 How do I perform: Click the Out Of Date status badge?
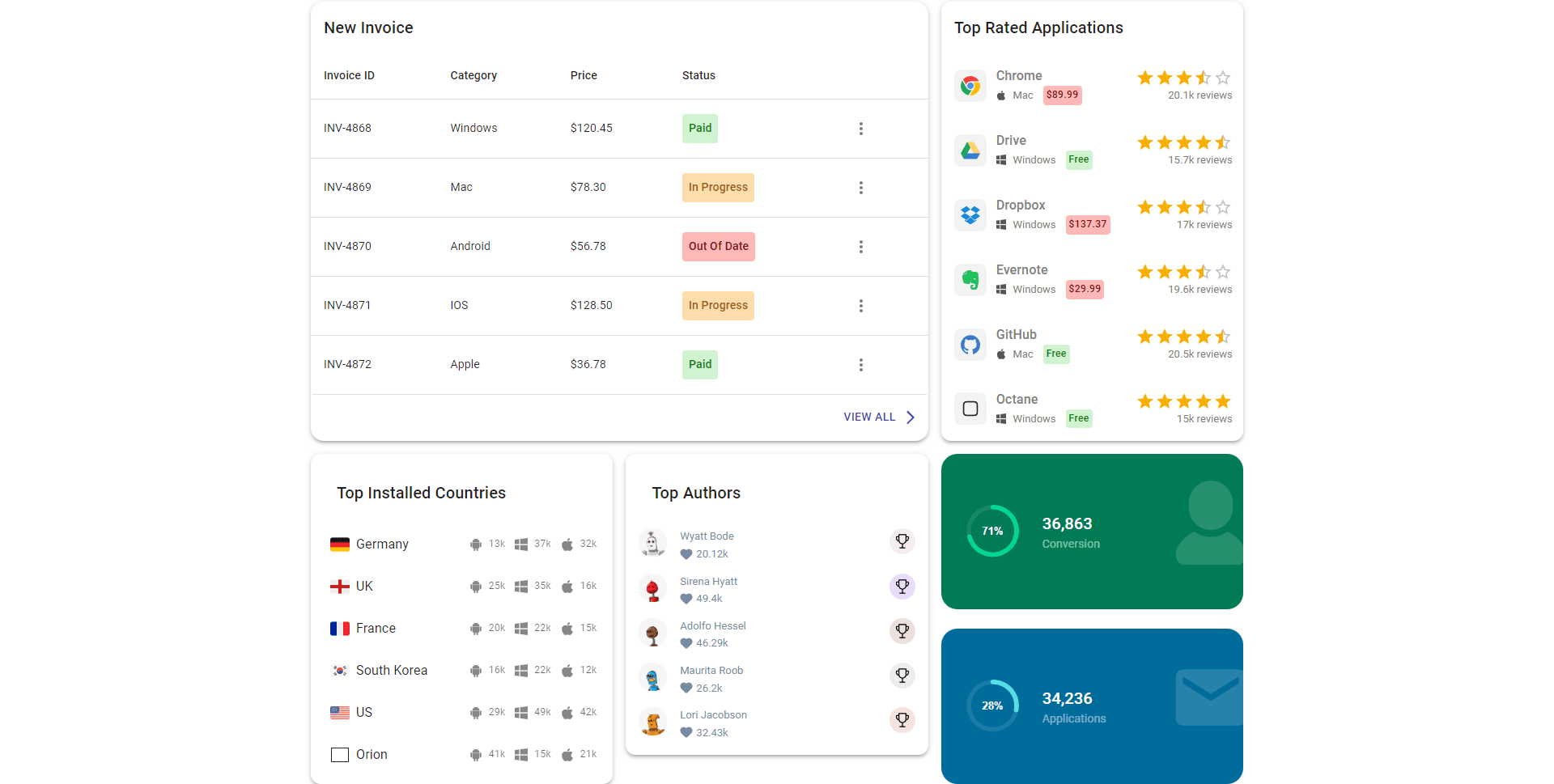point(719,247)
